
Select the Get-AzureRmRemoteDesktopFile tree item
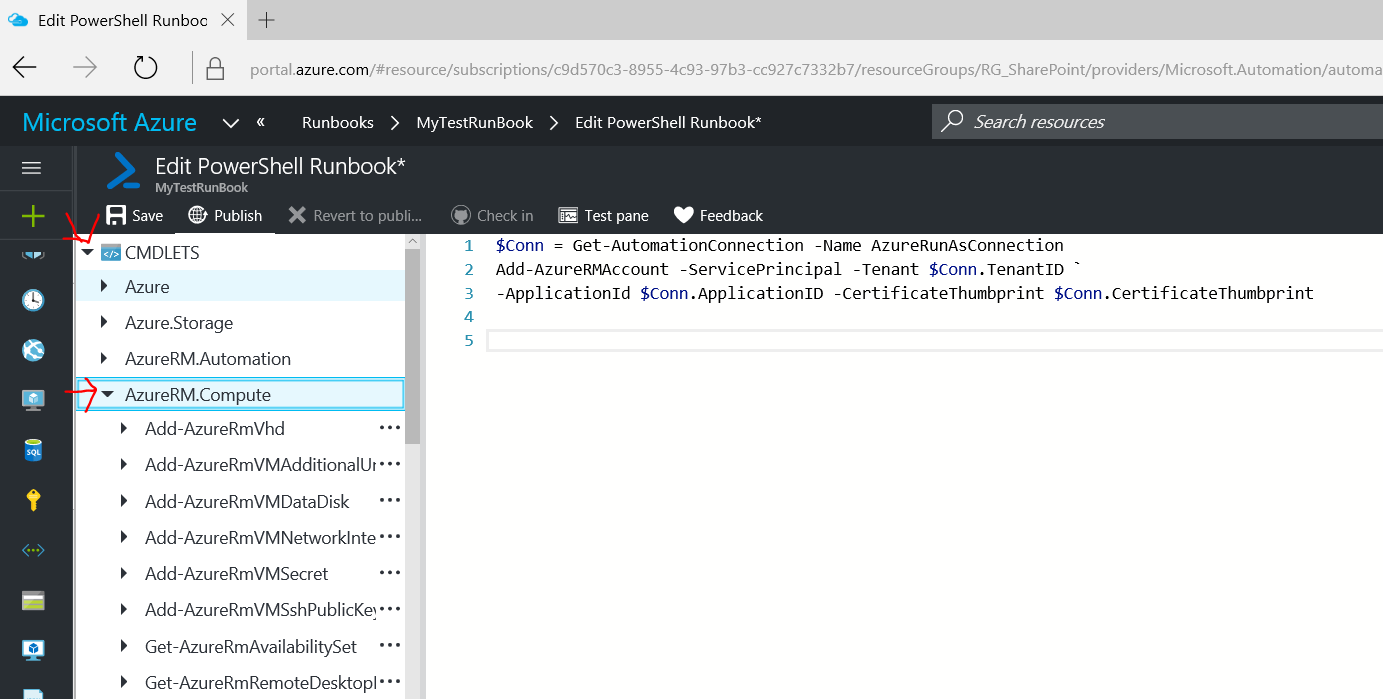click(260, 683)
